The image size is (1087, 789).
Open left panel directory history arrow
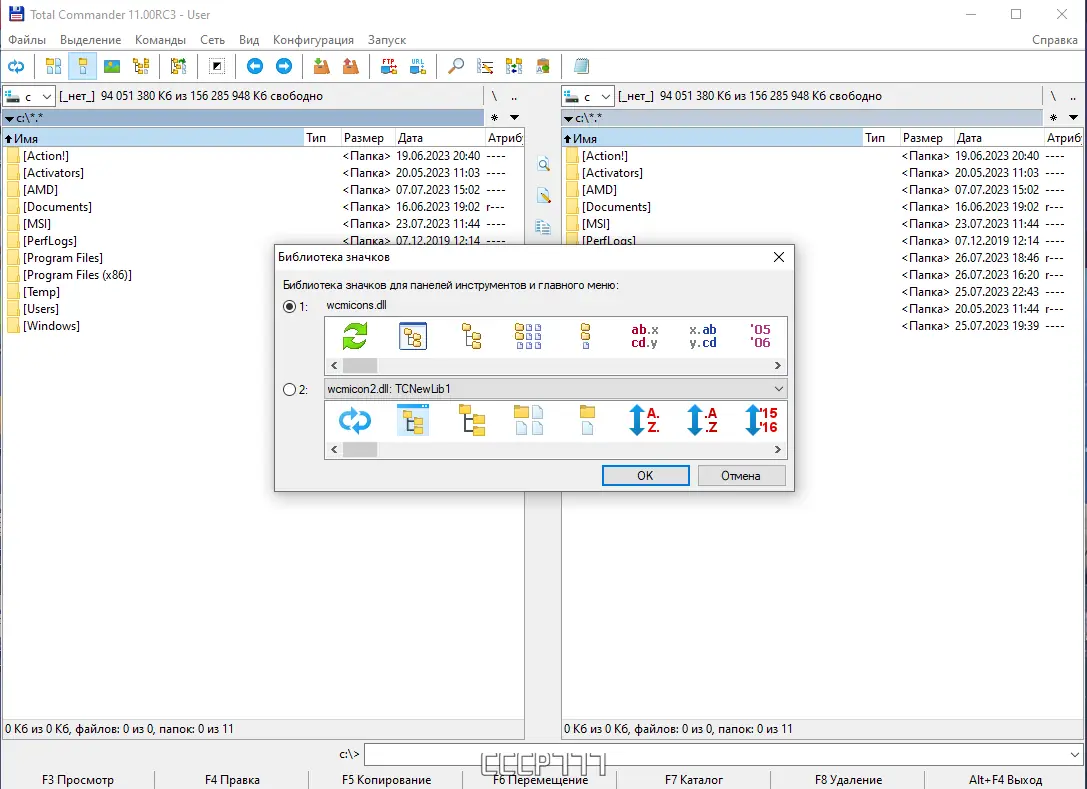click(514, 118)
